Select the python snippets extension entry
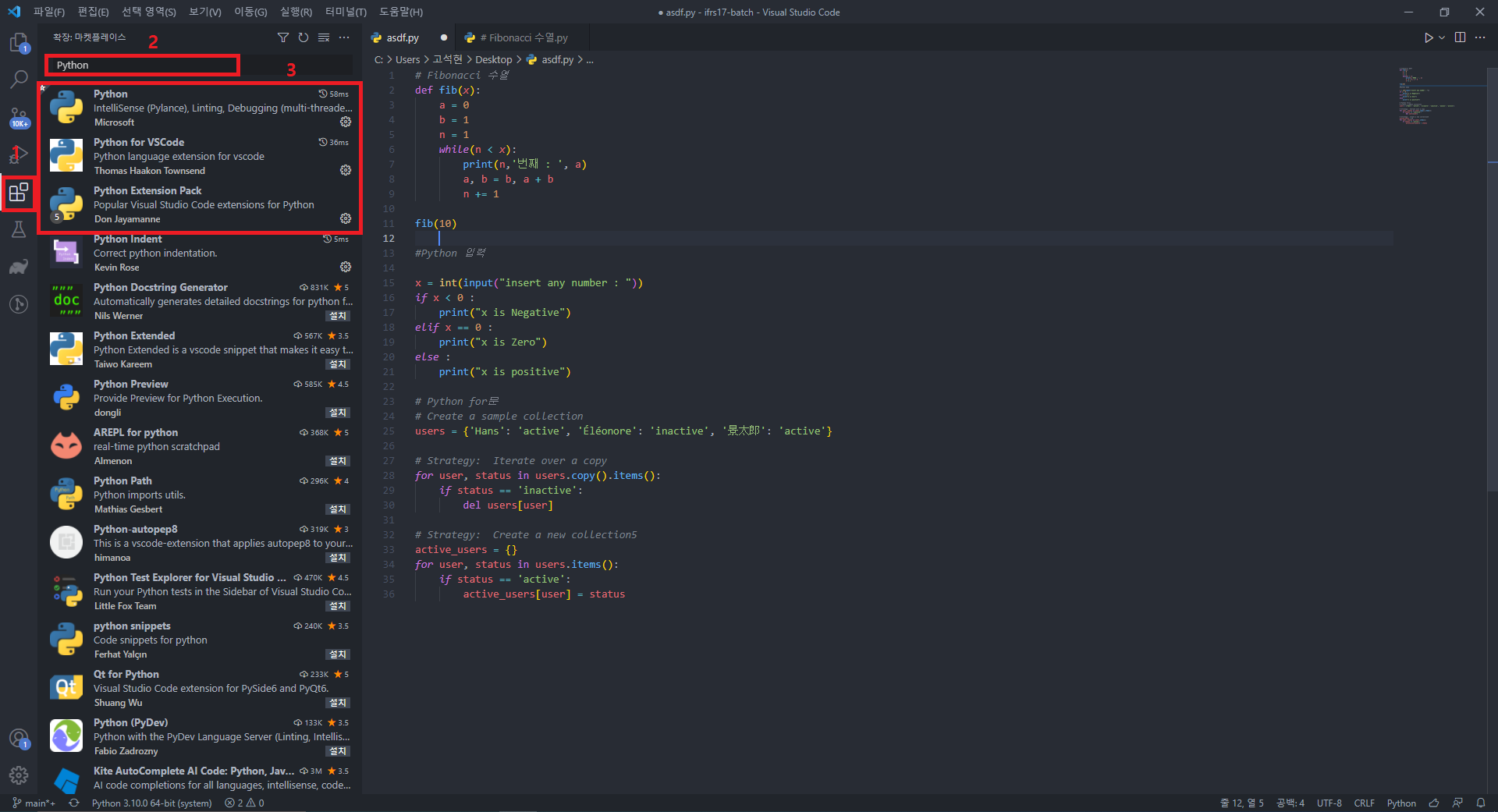Viewport: 1498px width, 812px height. (x=200, y=640)
